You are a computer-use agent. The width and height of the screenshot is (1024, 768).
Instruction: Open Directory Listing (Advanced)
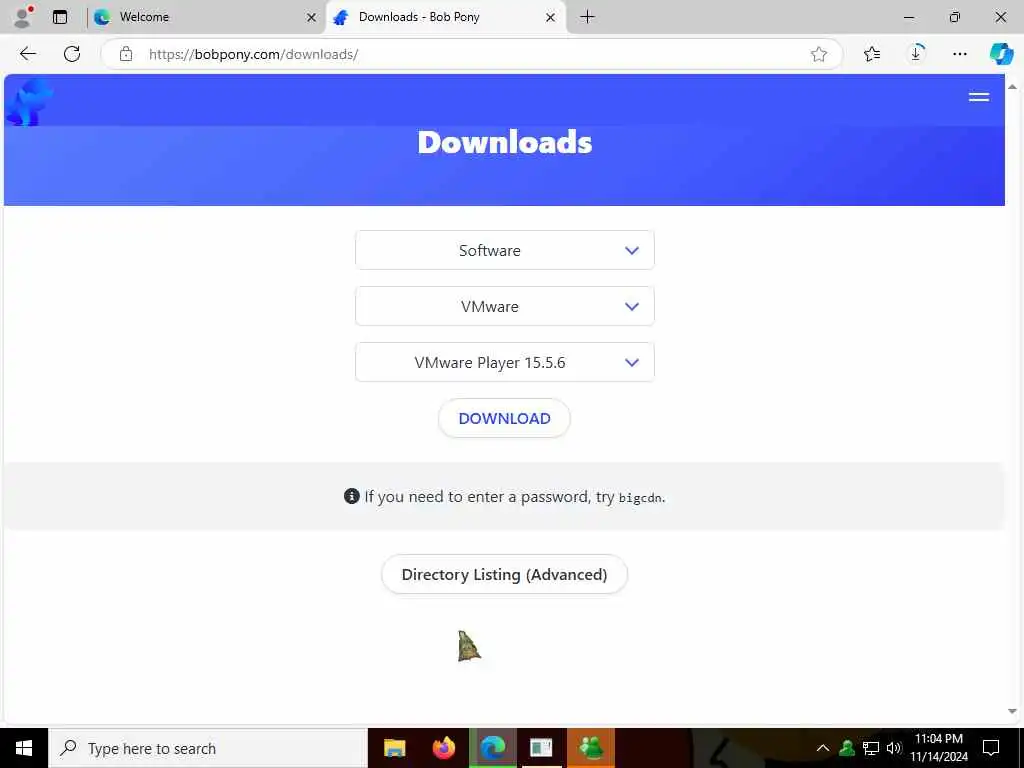(504, 575)
